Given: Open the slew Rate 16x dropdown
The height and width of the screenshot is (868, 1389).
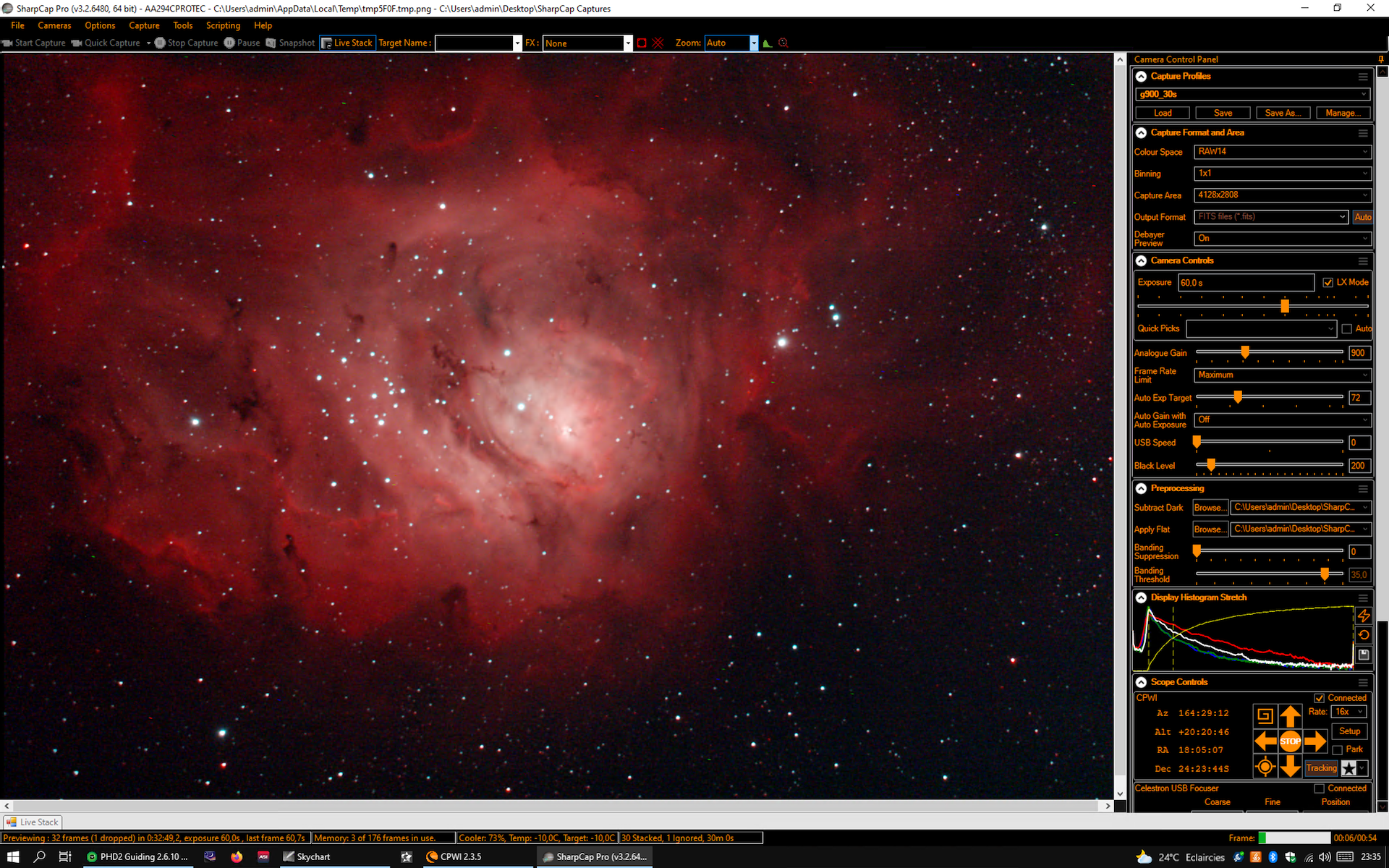Looking at the screenshot, I should [1349, 712].
